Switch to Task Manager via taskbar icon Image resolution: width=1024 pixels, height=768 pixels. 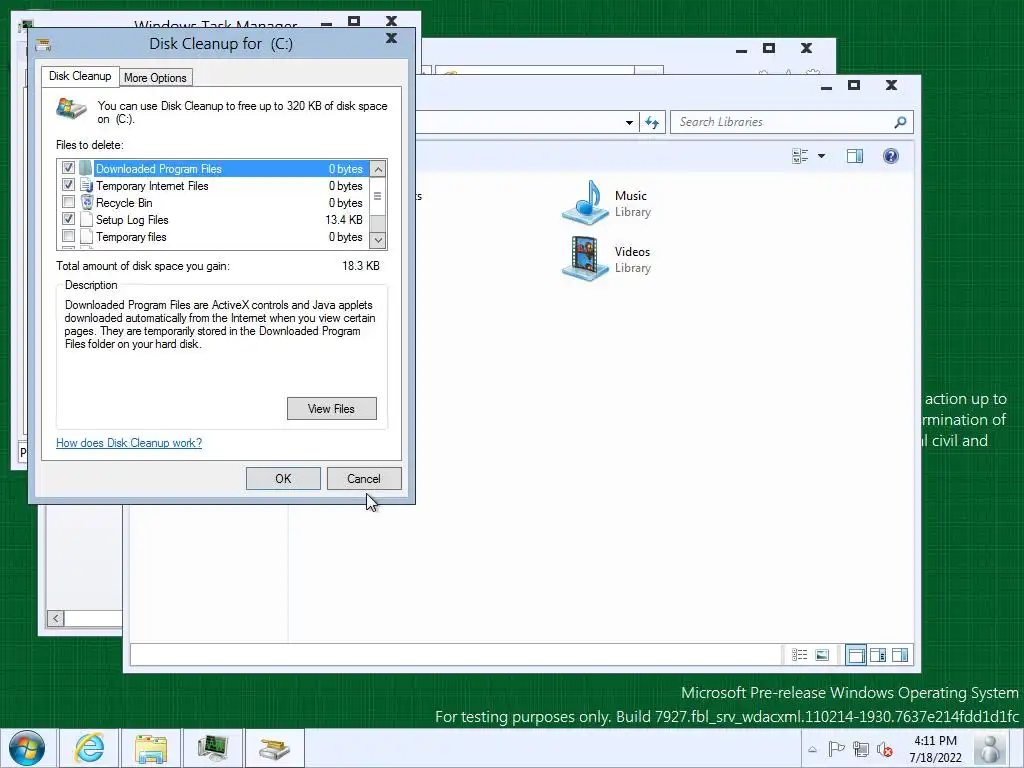213,748
